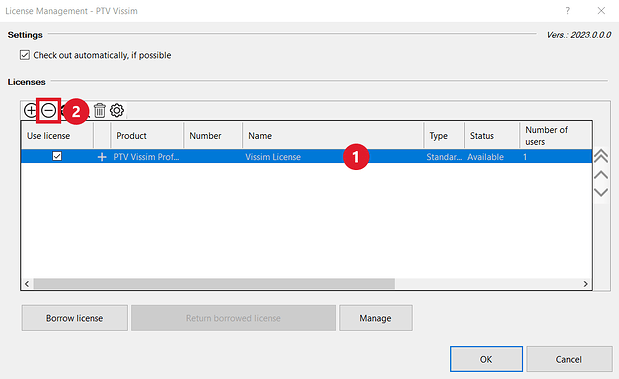Viewport: 619px width, 379px height.
Task: Click the remove license minus icon
Action: point(49,111)
